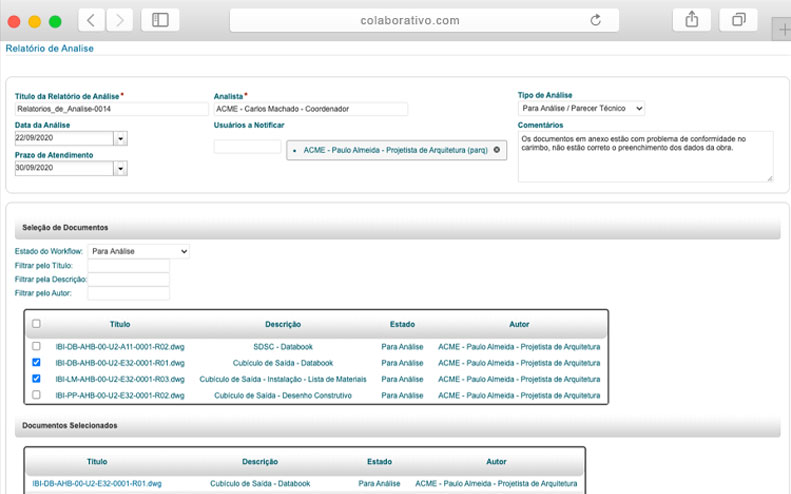Image resolution: width=791 pixels, height=494 pixels.
Task: Open IBI-DB-AHB-00-U2-E32-0001-R01.dwg in selection table
Action: (120, 363)
